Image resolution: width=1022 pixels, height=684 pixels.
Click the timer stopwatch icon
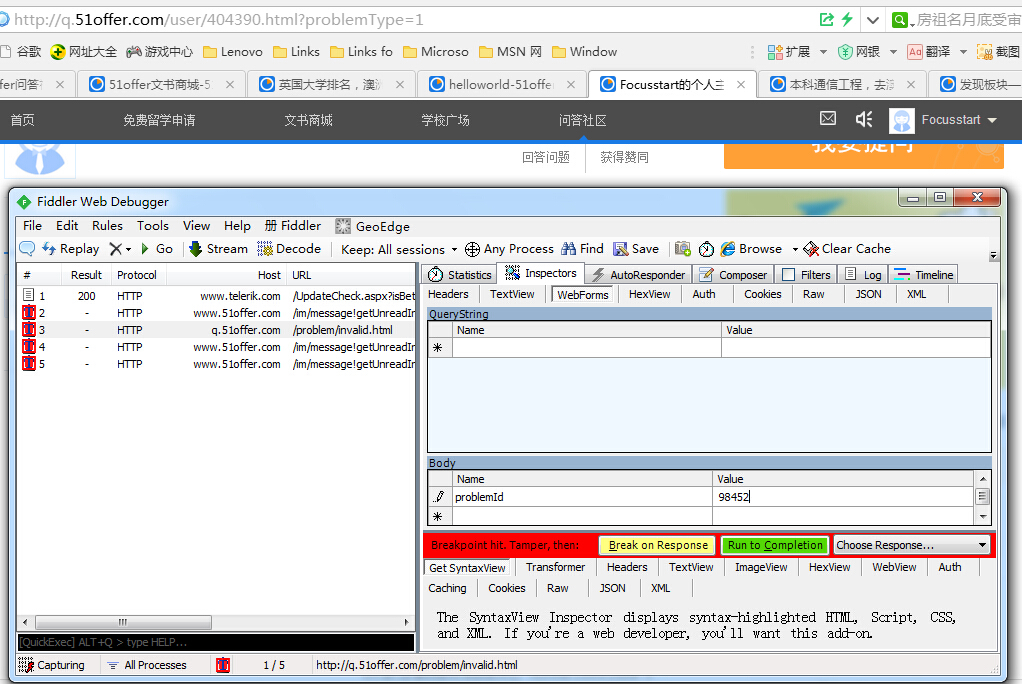[x=706, y=249]
